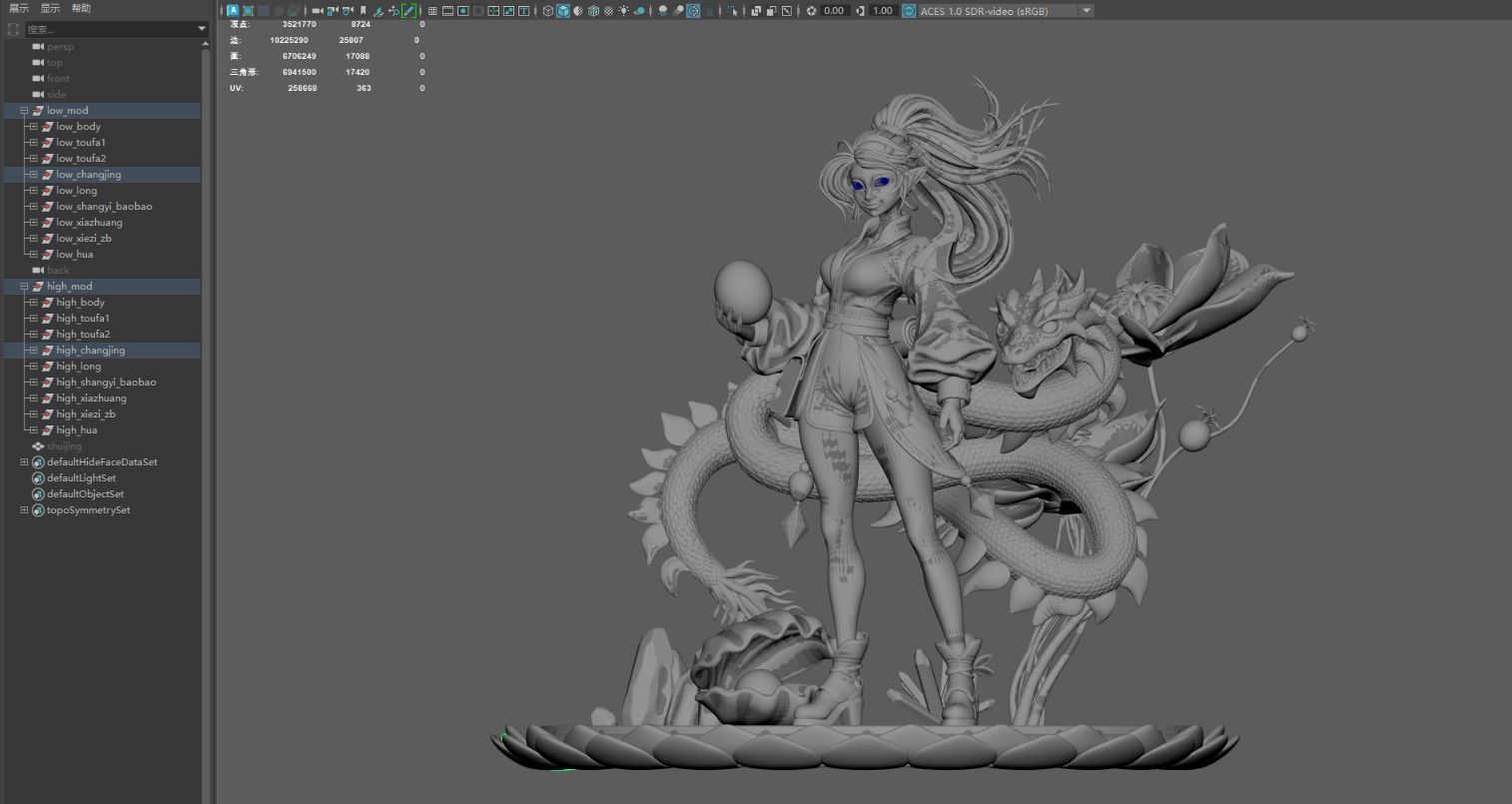Open the ACES 1.0 SDR-video view transform dropdown
This screenshot has width=1512, height=804.
tap(1006, 11)
